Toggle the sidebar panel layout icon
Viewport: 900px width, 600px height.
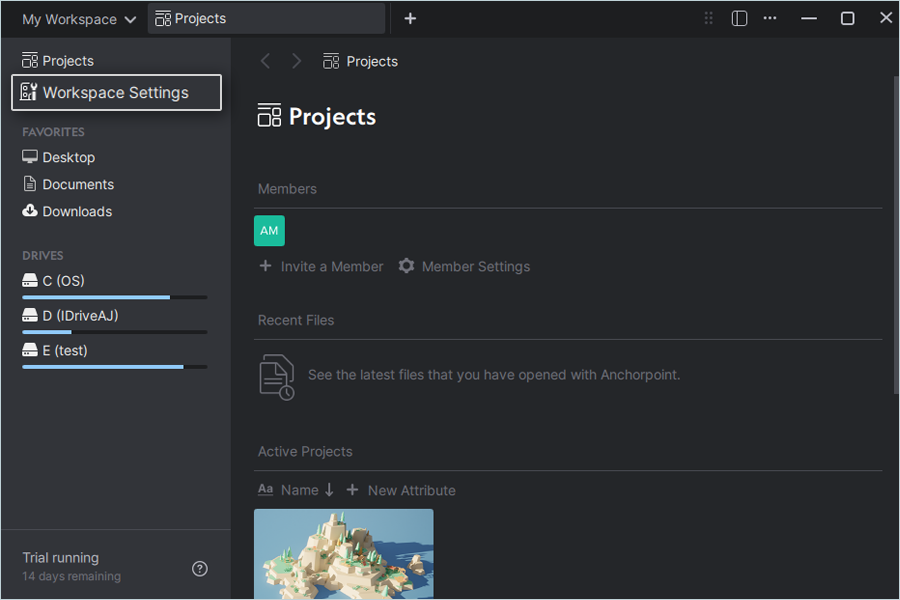739,18
